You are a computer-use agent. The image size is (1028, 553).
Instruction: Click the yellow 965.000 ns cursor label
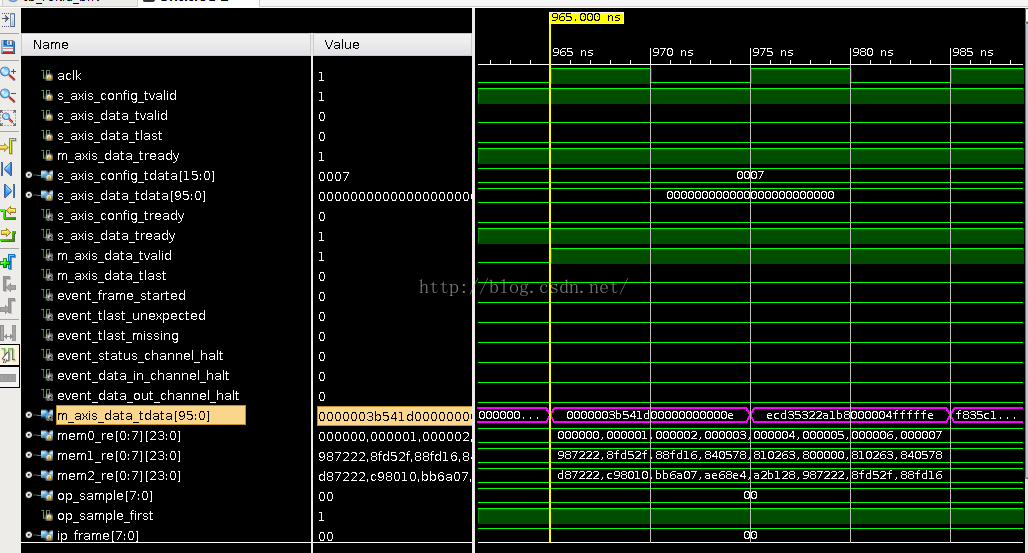pos(586,18)
